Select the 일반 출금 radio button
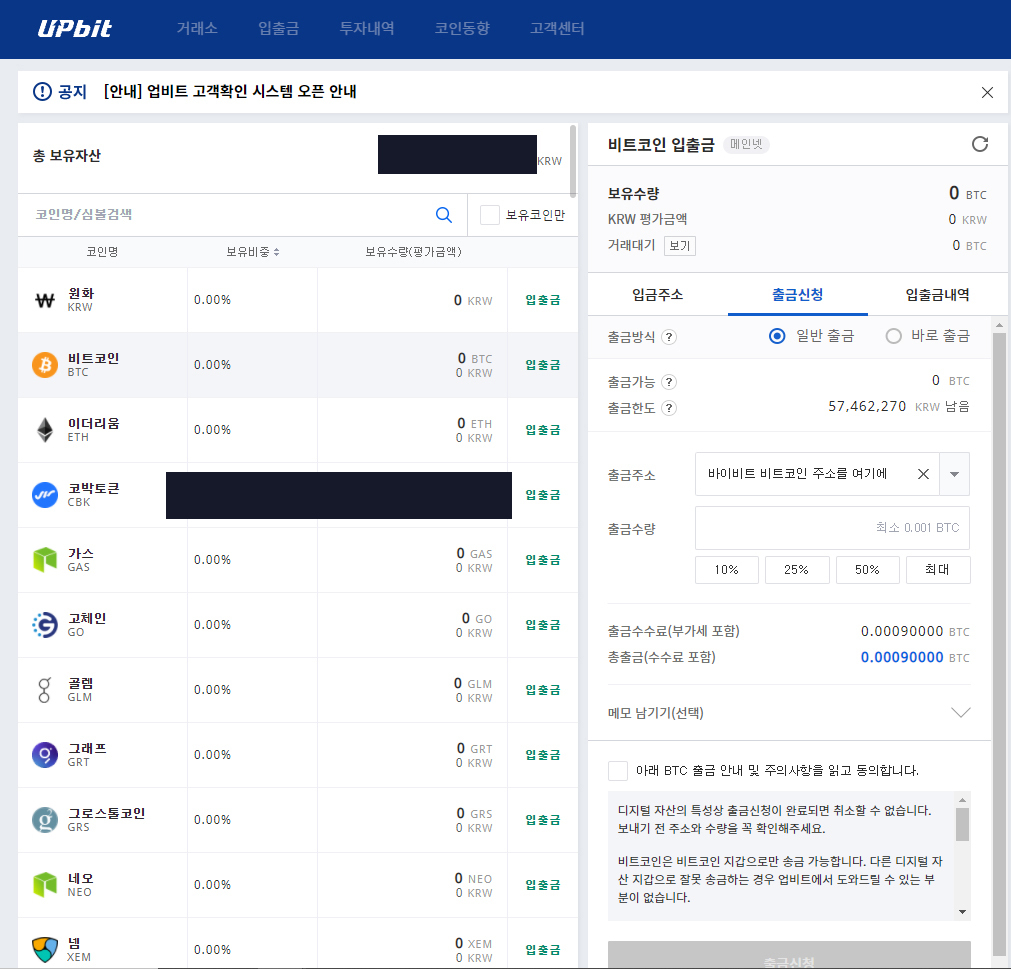1011x969 pixels. click(777, 336)
